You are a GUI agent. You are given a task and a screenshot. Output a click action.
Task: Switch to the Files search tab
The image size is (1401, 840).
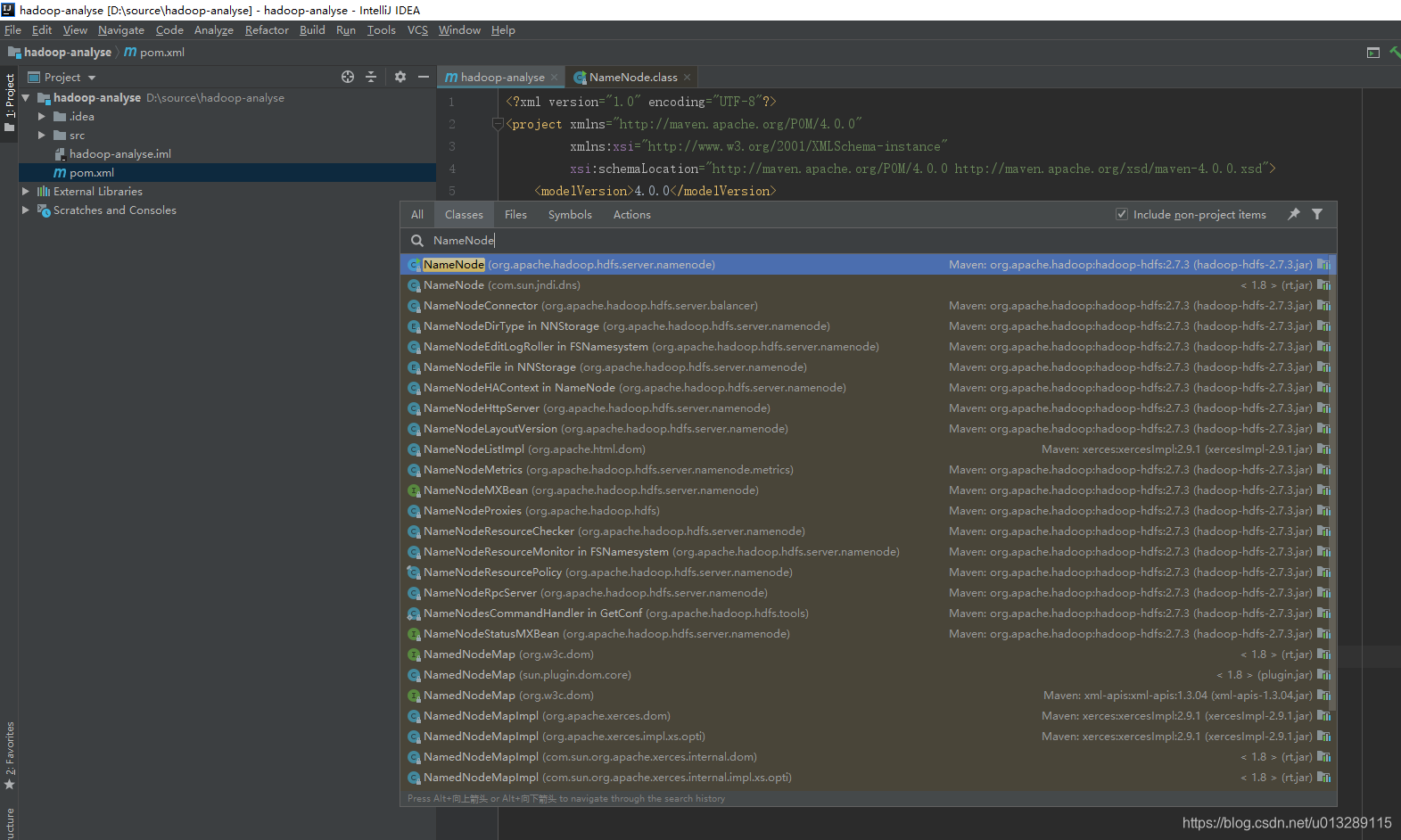[x=515, y=215]
